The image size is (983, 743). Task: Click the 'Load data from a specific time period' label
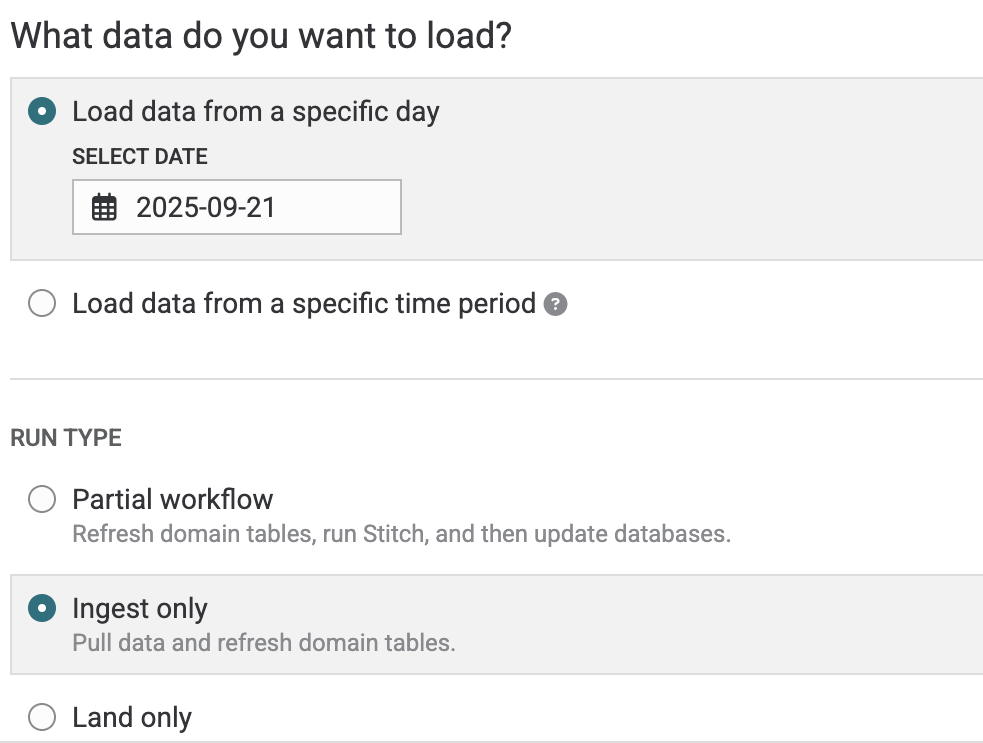[304, 304]
